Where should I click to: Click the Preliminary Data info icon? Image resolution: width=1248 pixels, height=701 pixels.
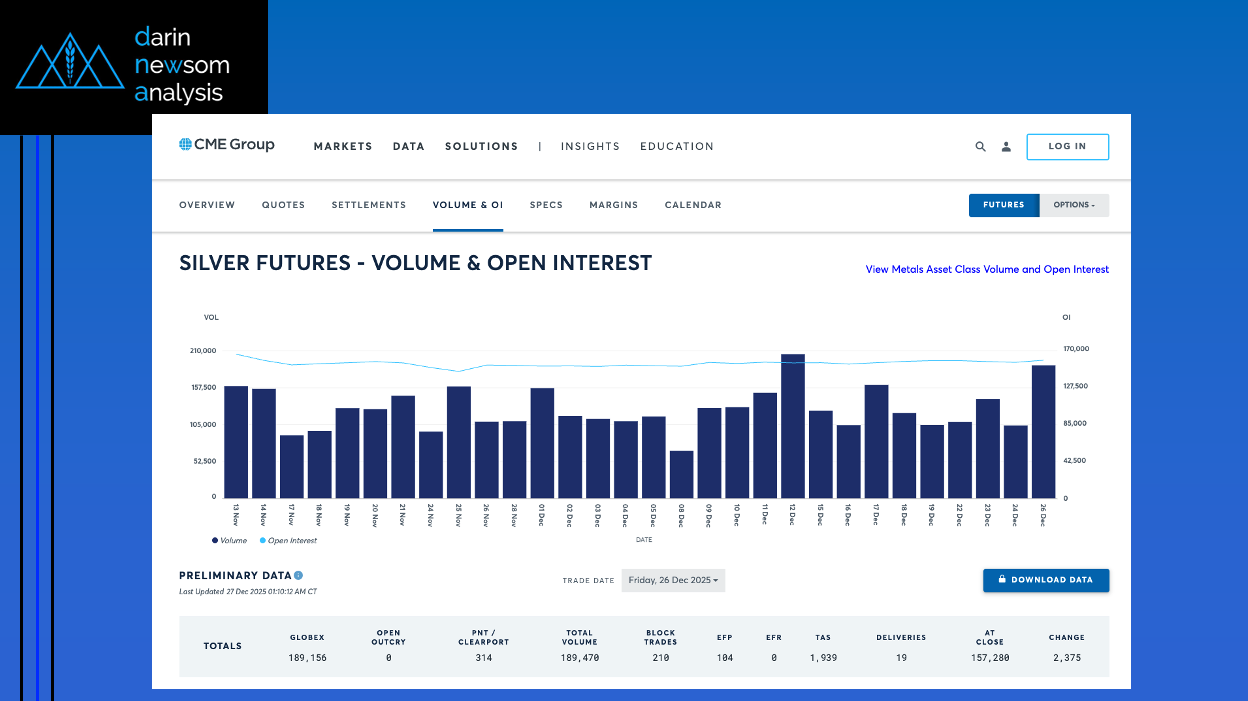298,575
